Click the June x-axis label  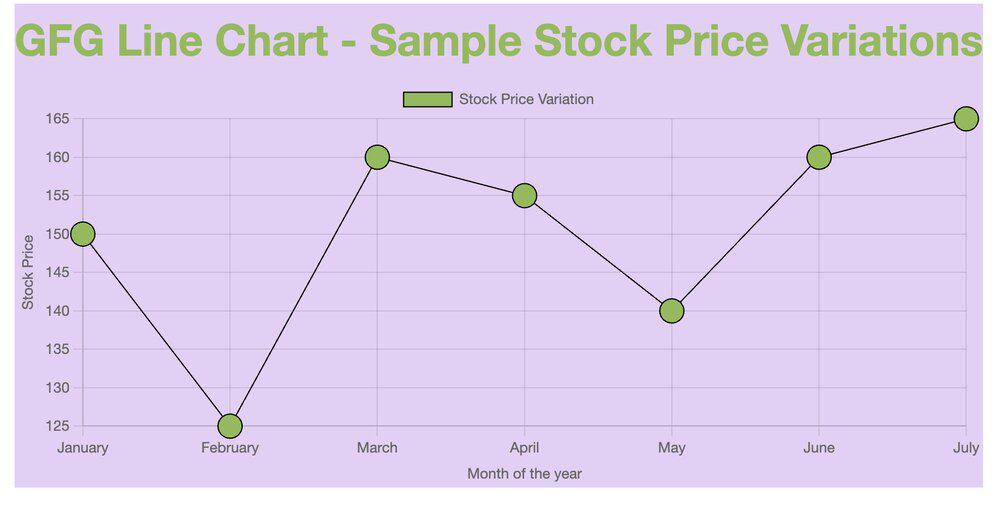coord(819,448)
